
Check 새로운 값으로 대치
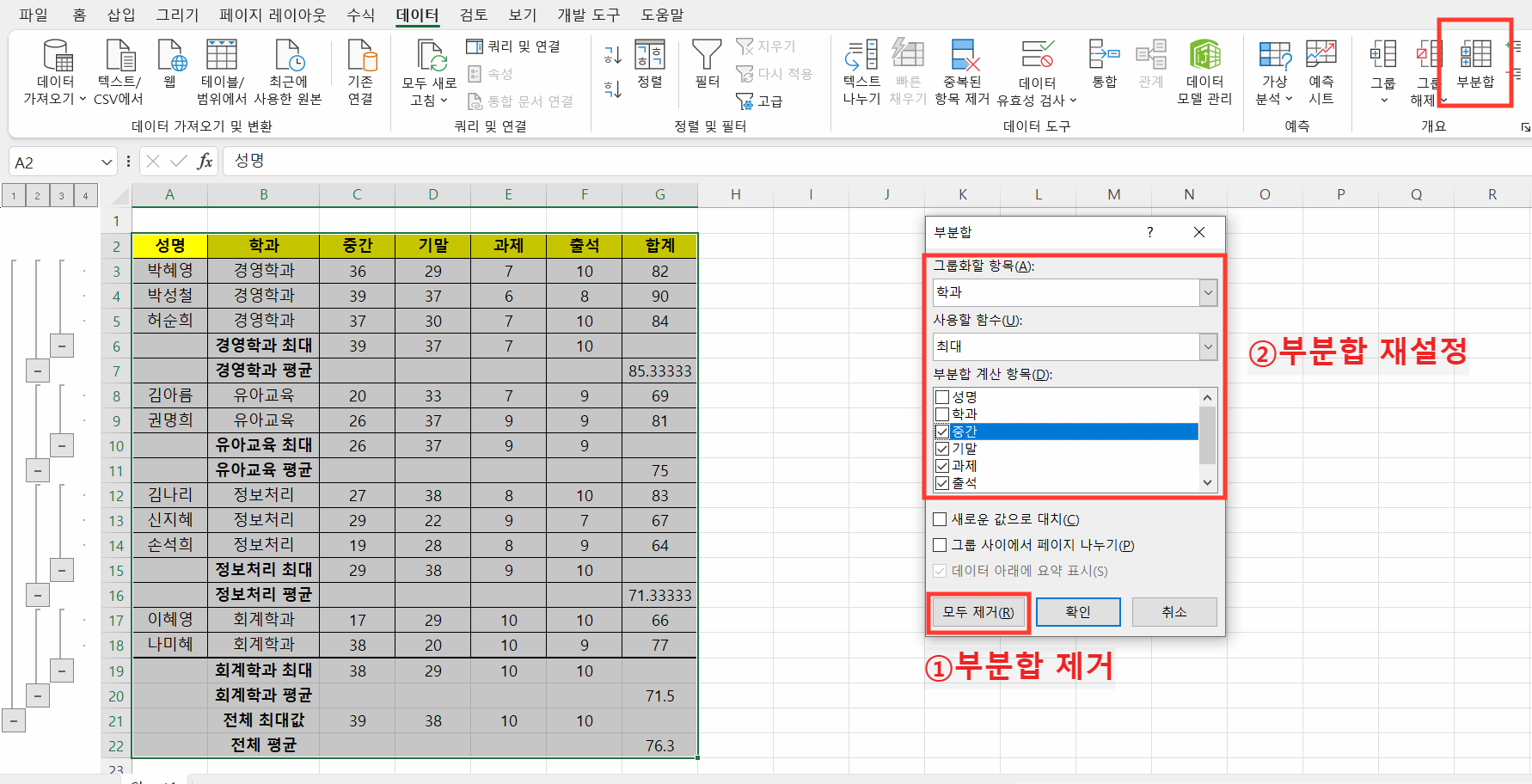pyautogui.click(x=940, y=518)
